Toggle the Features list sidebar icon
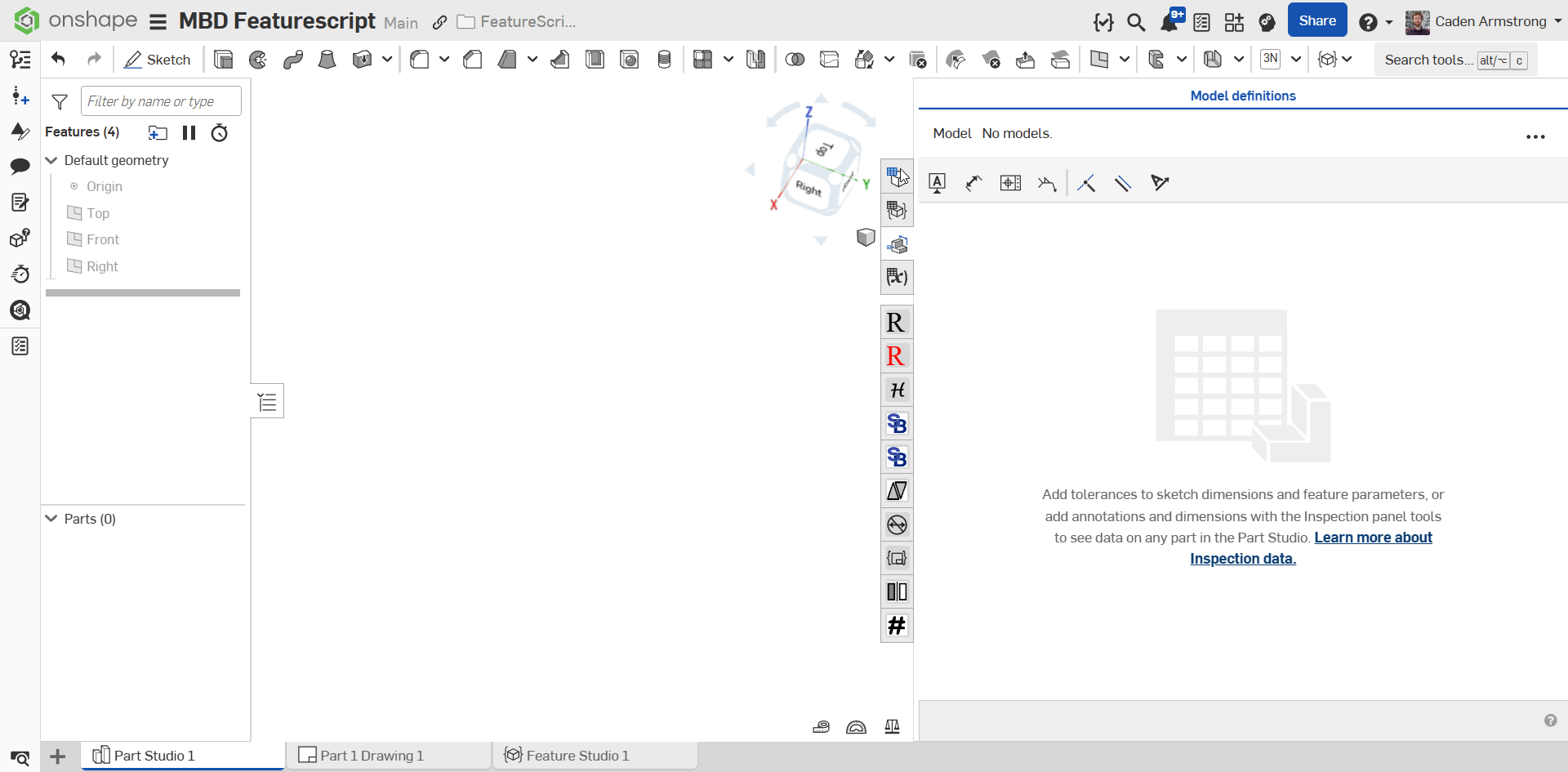The image size is (1568, 772). click(x=20, y=59)
